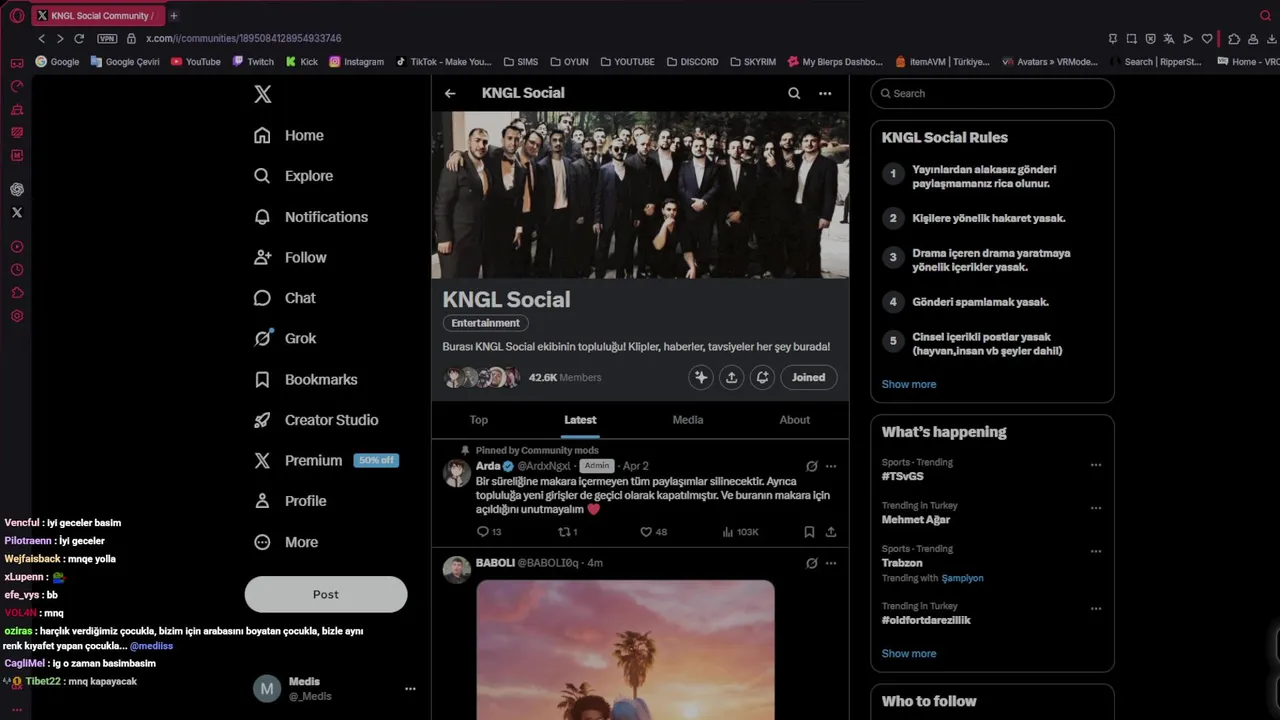The height and width of the screenshot is (720, 1280).
Task: Reply to Arda's pinned post
Action: 489,532
